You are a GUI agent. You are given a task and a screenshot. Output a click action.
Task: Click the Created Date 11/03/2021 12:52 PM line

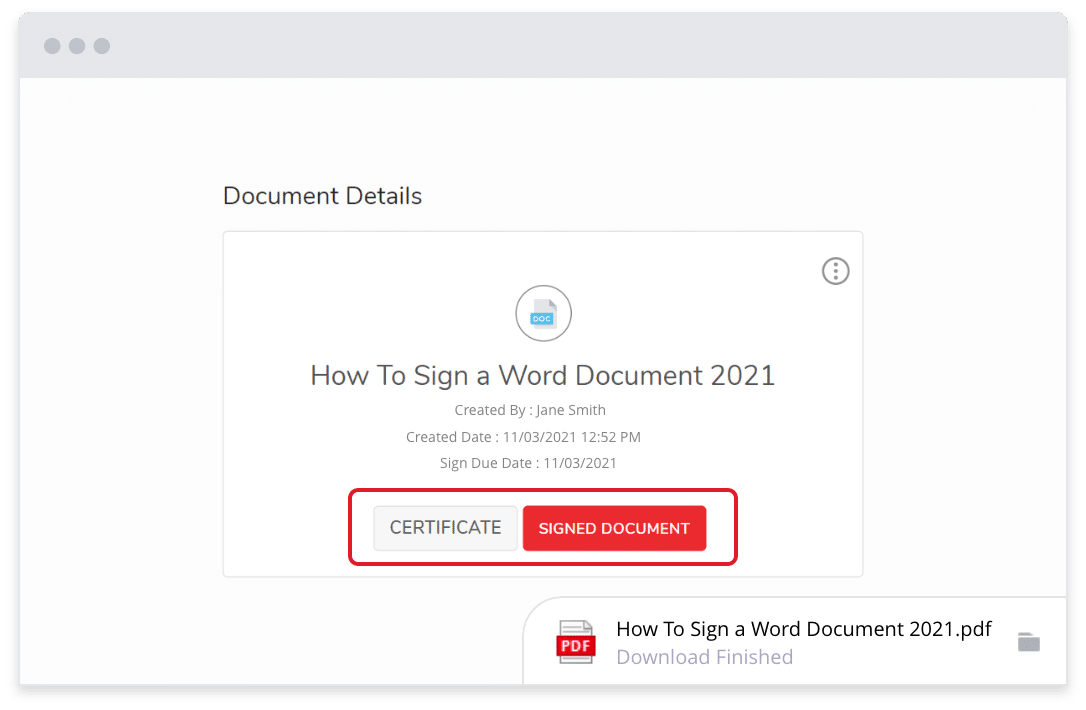tap(523, 437)
